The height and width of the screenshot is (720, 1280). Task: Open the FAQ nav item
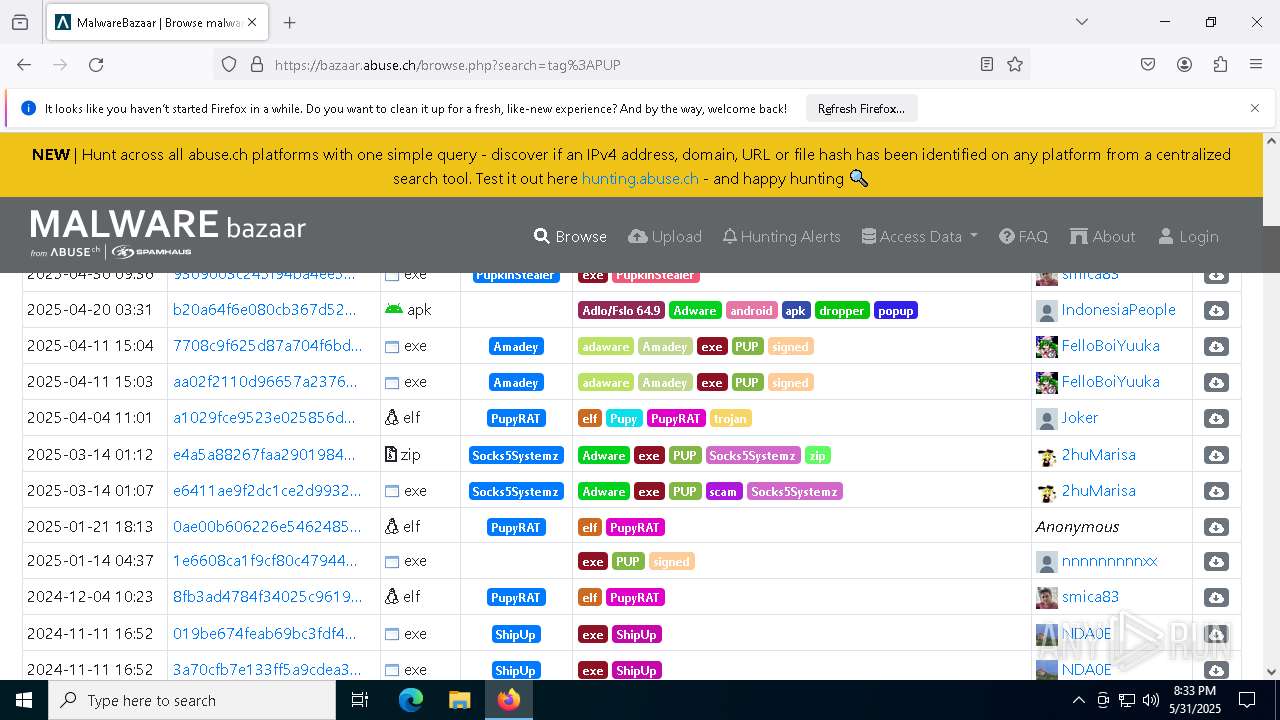pos(1023,236)
